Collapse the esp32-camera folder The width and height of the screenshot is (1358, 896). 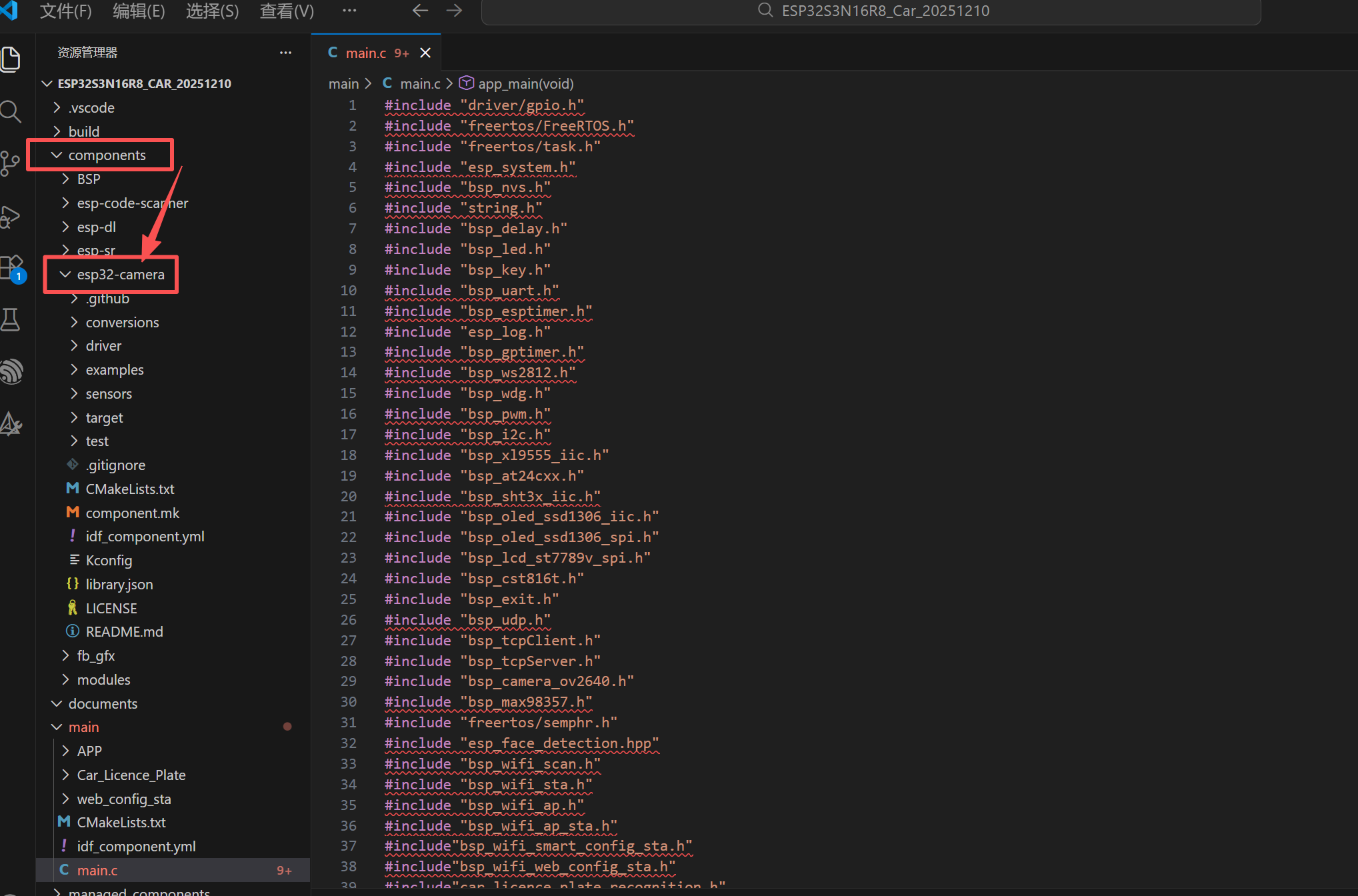(x=120, y=275)
